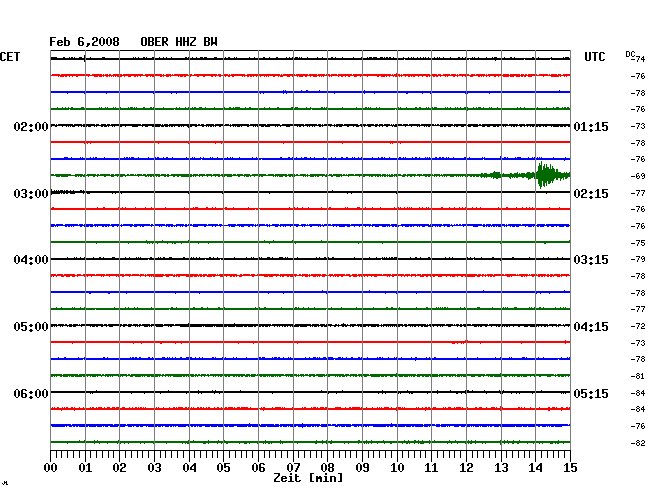The image size is (650, 494).
Task: Click the UTC time label '01:15'
Action: click(x=591, y=126)
